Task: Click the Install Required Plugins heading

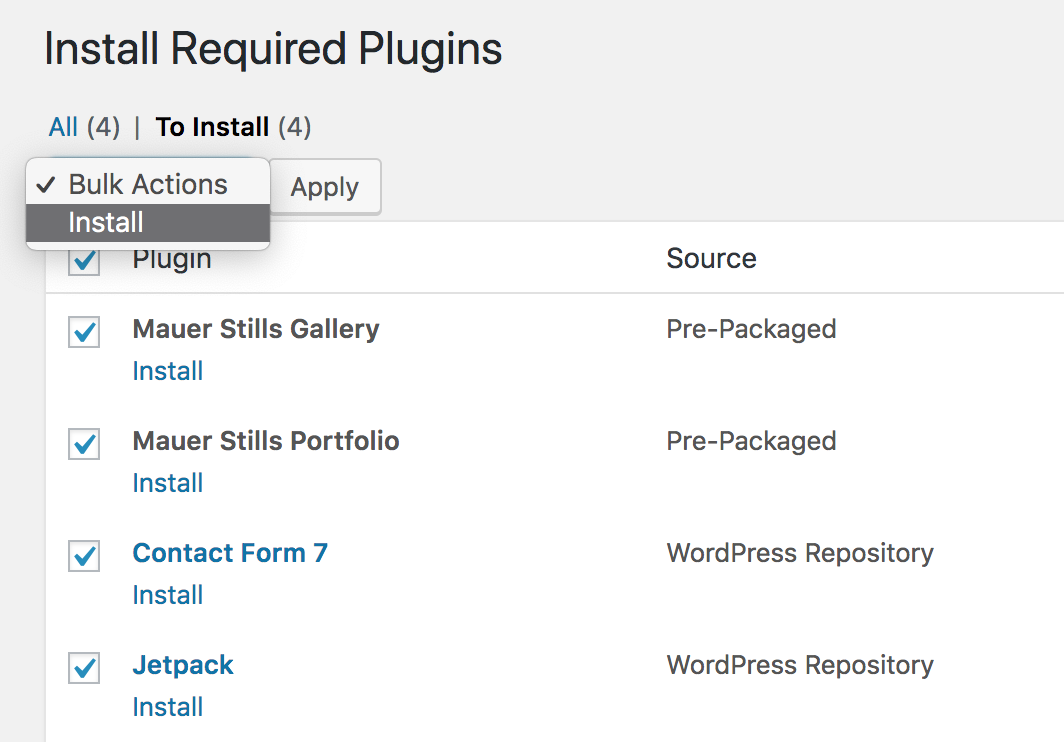Action: pyautogui.click(x=273, y=50)
